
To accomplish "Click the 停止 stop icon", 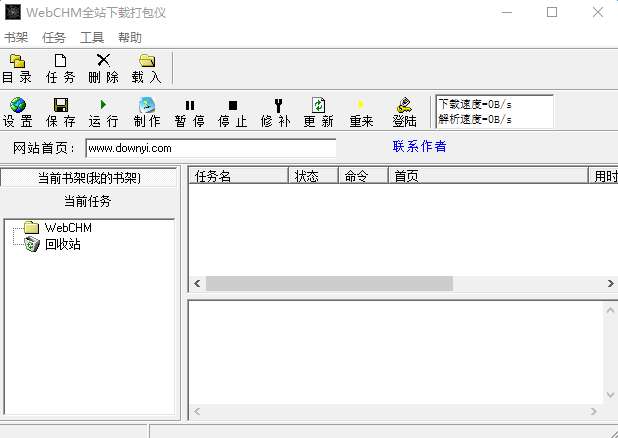I will pyautogui.click(x=233, y=105).
